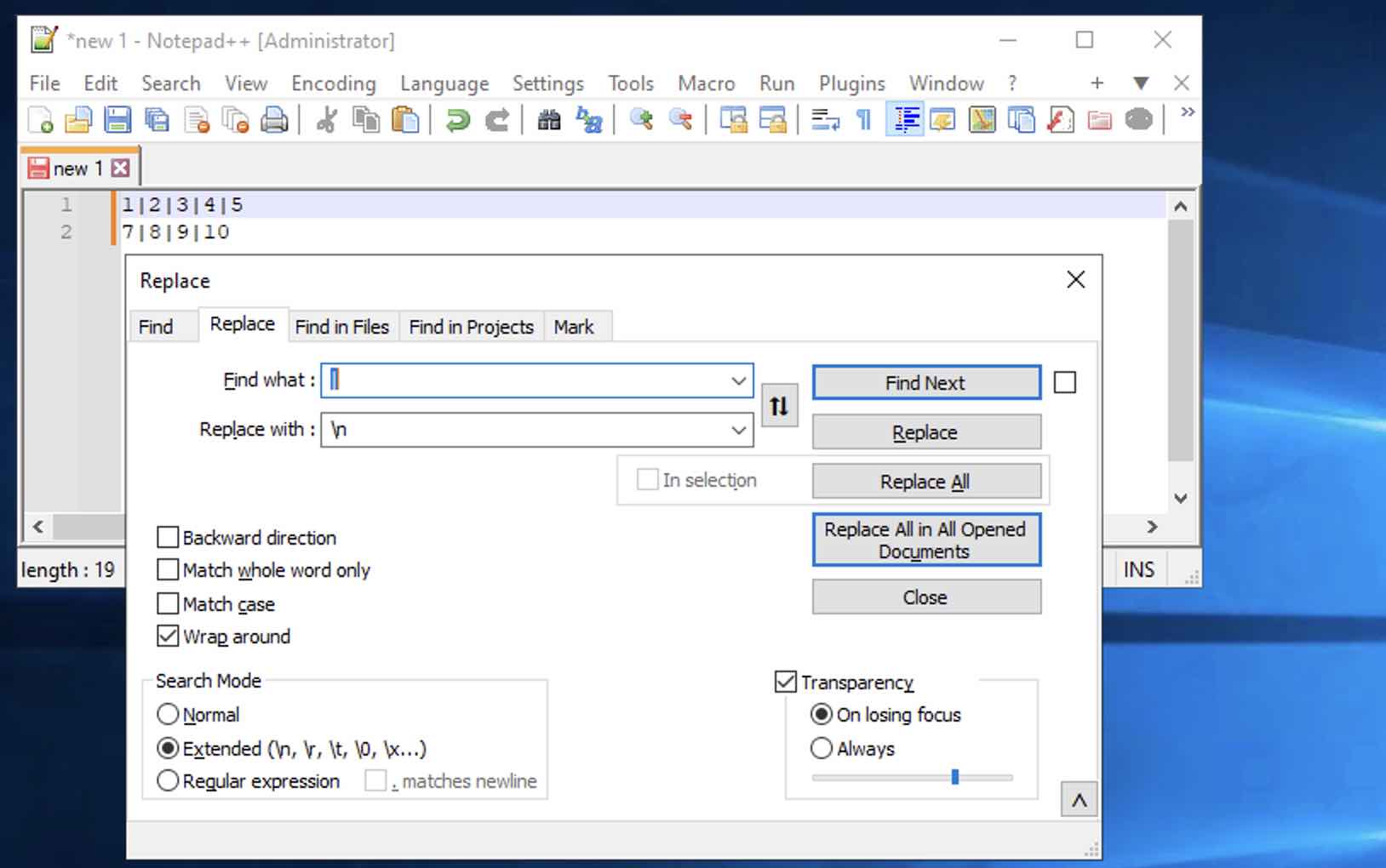Enable the Match case checkbox
This screenshot has height=868, width=1386.
[x=167, y=603]
